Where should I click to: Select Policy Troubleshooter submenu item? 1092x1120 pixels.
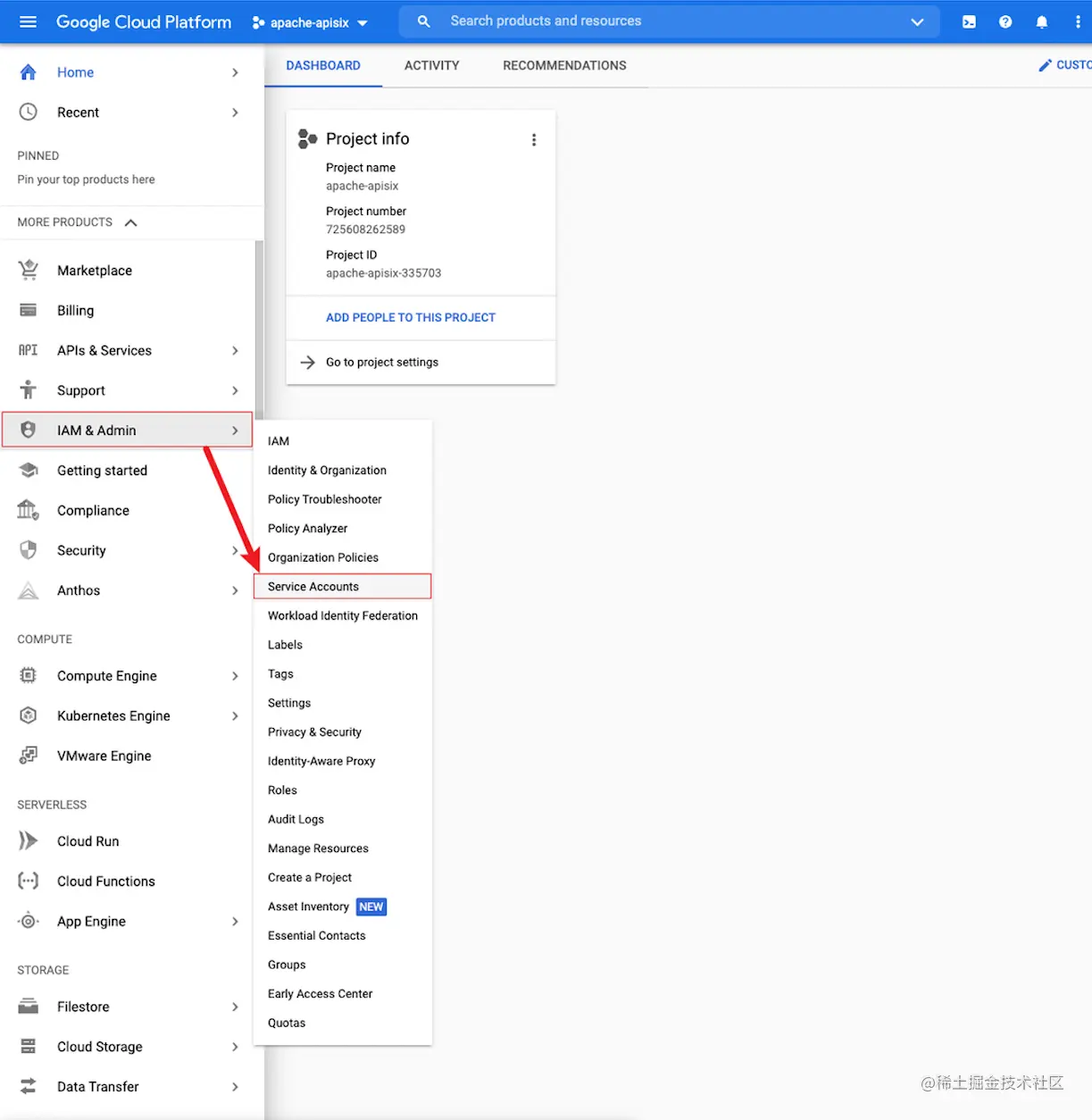[343, 499]
